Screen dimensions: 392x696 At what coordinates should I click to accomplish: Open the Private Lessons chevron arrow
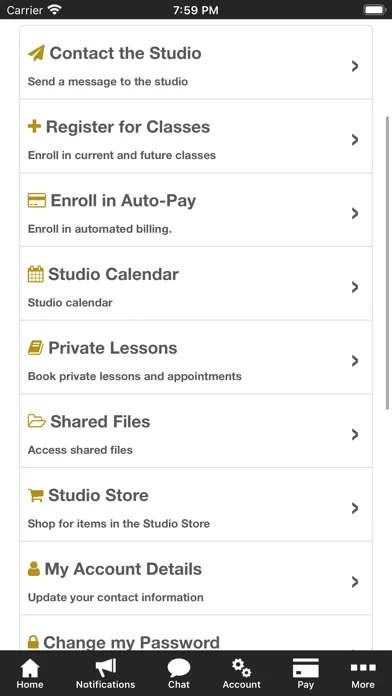(355, 361)
